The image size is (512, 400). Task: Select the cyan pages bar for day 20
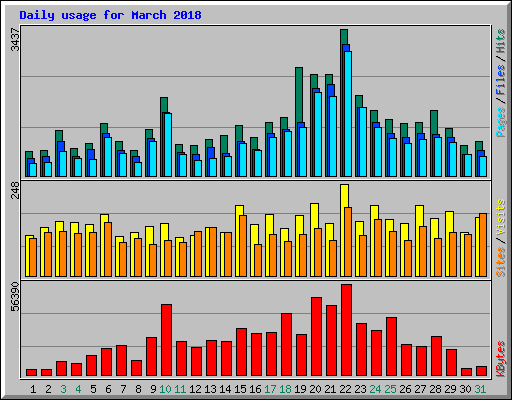point(318,134)
